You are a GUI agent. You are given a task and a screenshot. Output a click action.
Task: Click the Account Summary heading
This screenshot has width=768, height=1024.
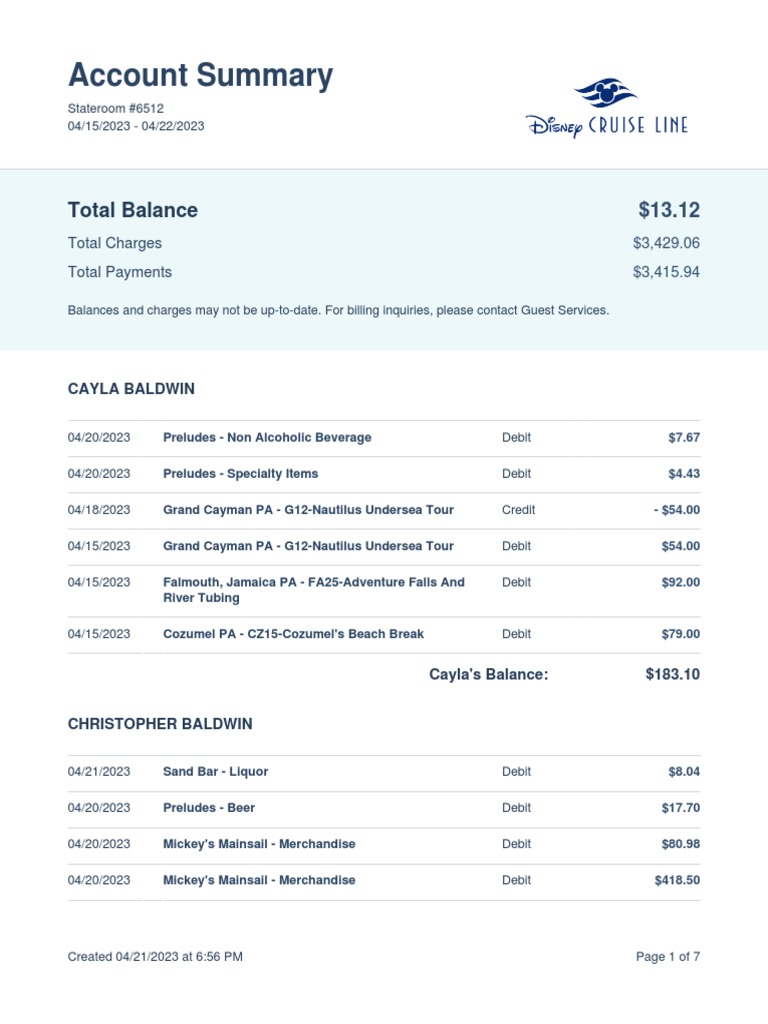point(200,76)
